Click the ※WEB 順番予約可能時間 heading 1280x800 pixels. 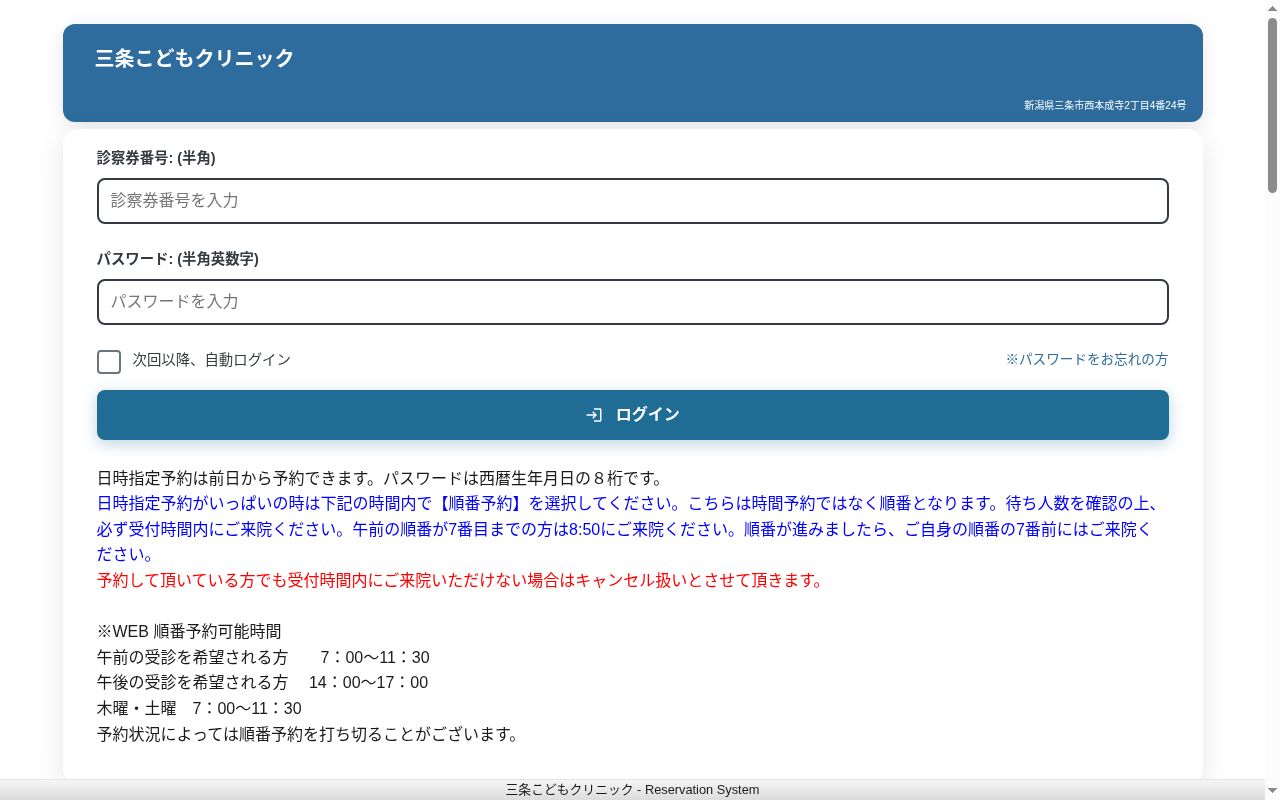189,632
